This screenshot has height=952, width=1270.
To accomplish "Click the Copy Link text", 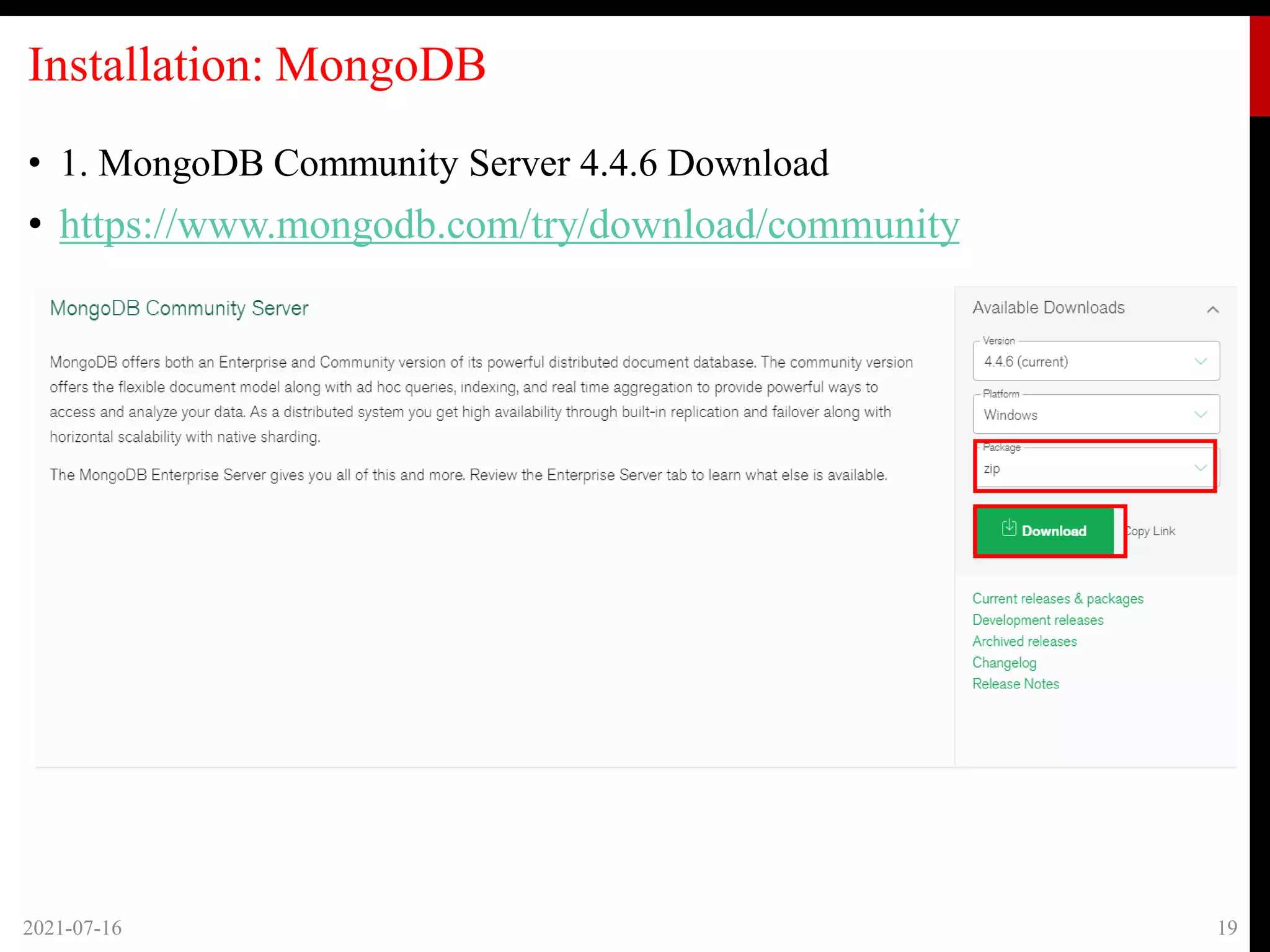I will point(1150,531).
